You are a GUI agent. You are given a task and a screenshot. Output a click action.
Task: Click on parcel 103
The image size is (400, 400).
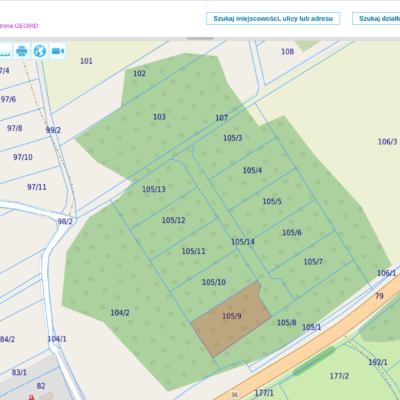159,117
